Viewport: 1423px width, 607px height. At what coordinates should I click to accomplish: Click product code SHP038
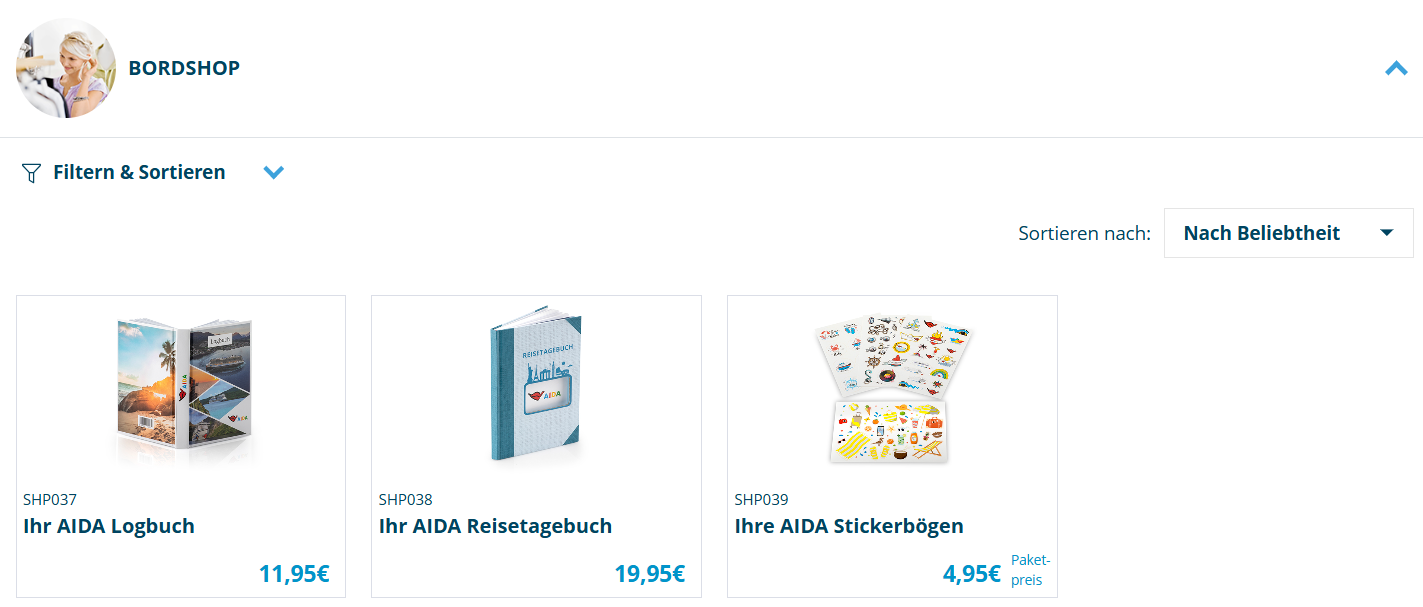[x=406, y=500]
